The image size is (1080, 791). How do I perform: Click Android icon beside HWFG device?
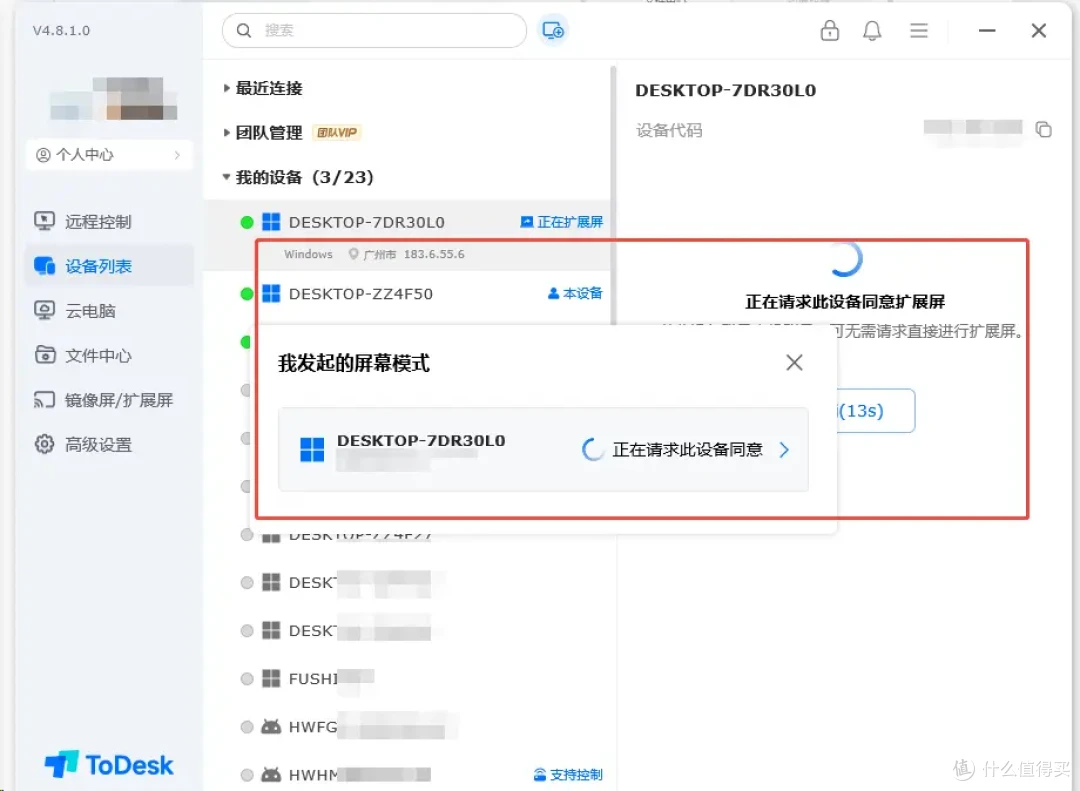coord(271,726)
